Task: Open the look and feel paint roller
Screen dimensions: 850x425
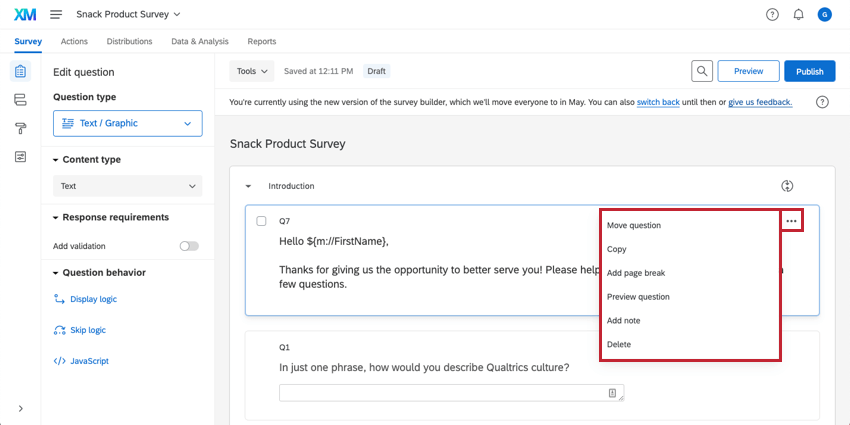Action: pos(20,128)
